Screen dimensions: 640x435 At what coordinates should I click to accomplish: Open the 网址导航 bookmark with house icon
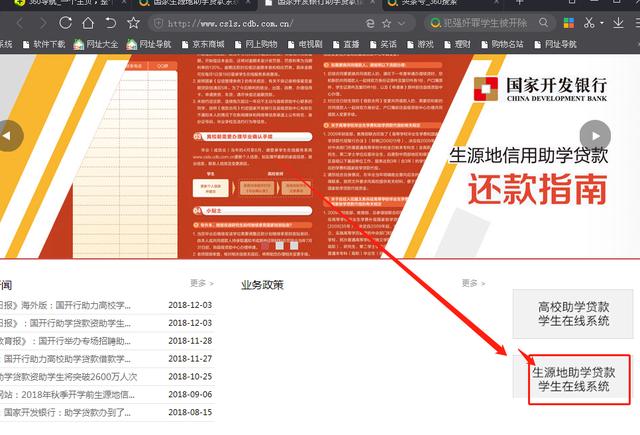pyautogui.click(x=149, y=44)
